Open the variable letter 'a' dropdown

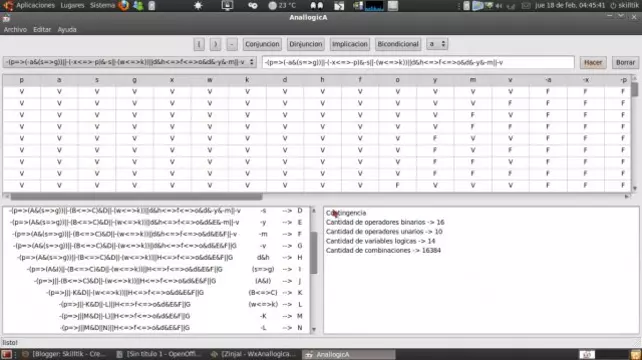click(437, 44)
